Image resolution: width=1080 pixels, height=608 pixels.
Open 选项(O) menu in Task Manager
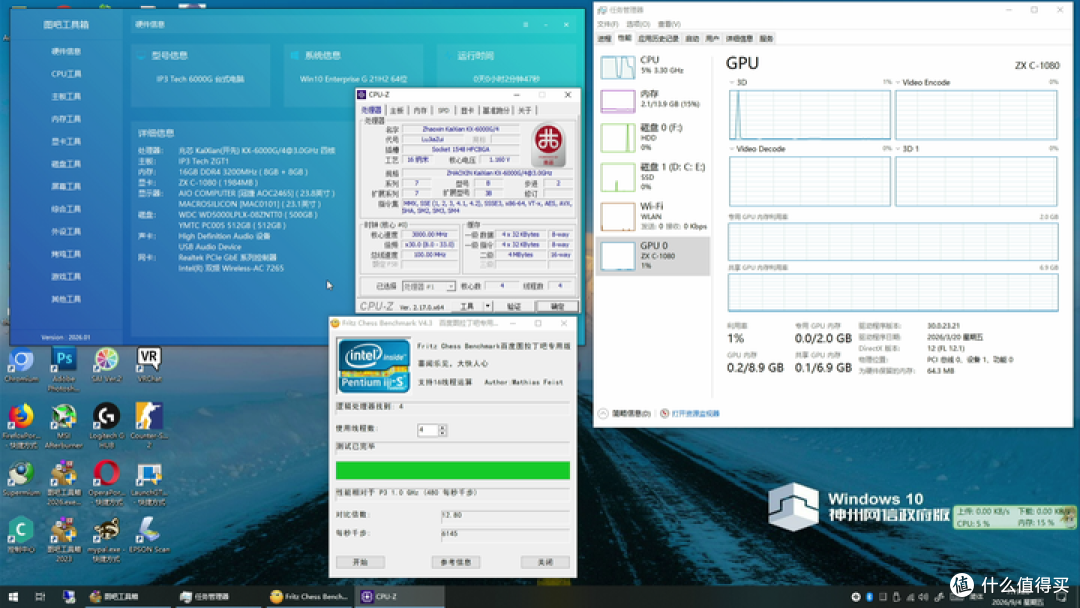[x=638, y=24]
